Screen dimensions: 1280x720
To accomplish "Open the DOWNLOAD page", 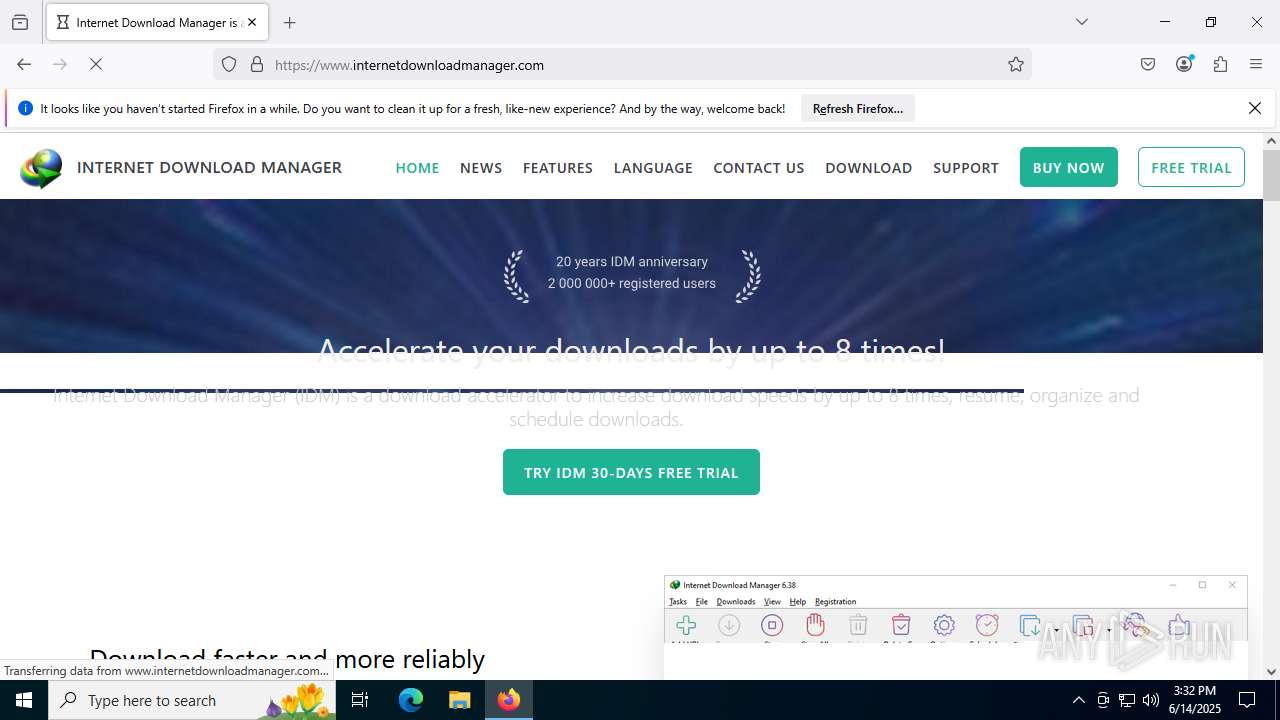I will coord(868,167).
